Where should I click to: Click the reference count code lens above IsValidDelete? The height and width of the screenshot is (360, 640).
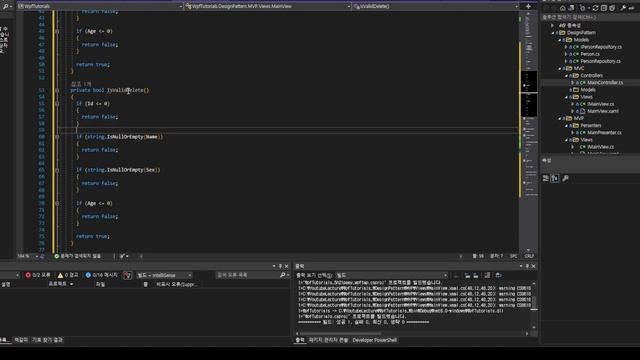pyautogui.click(x=81, y=84)
